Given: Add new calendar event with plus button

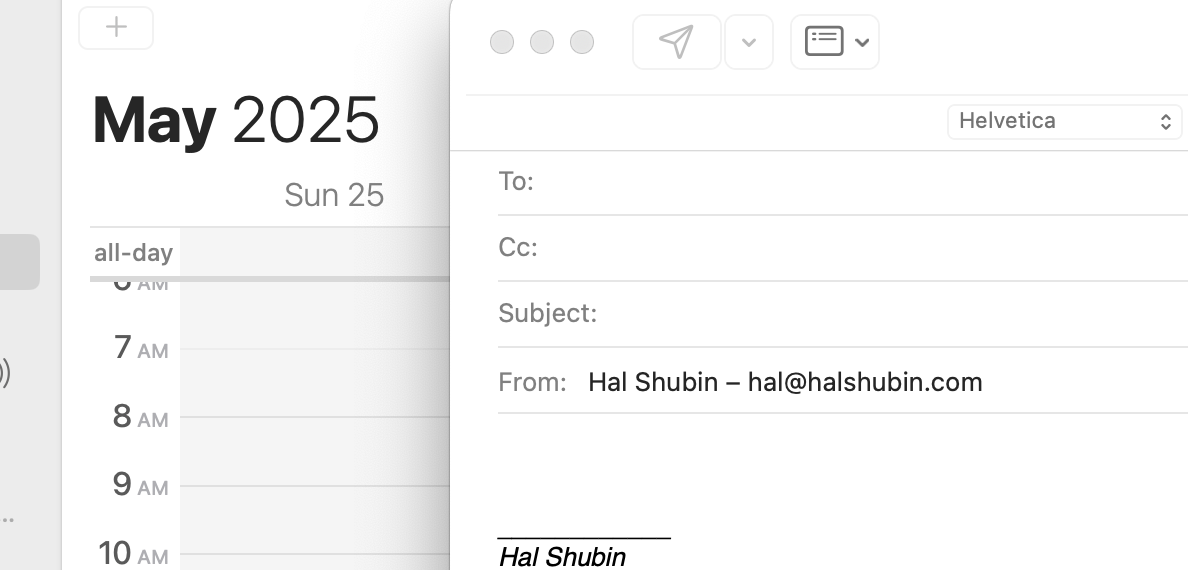Looking at the screenshot, I should (116, 27).
